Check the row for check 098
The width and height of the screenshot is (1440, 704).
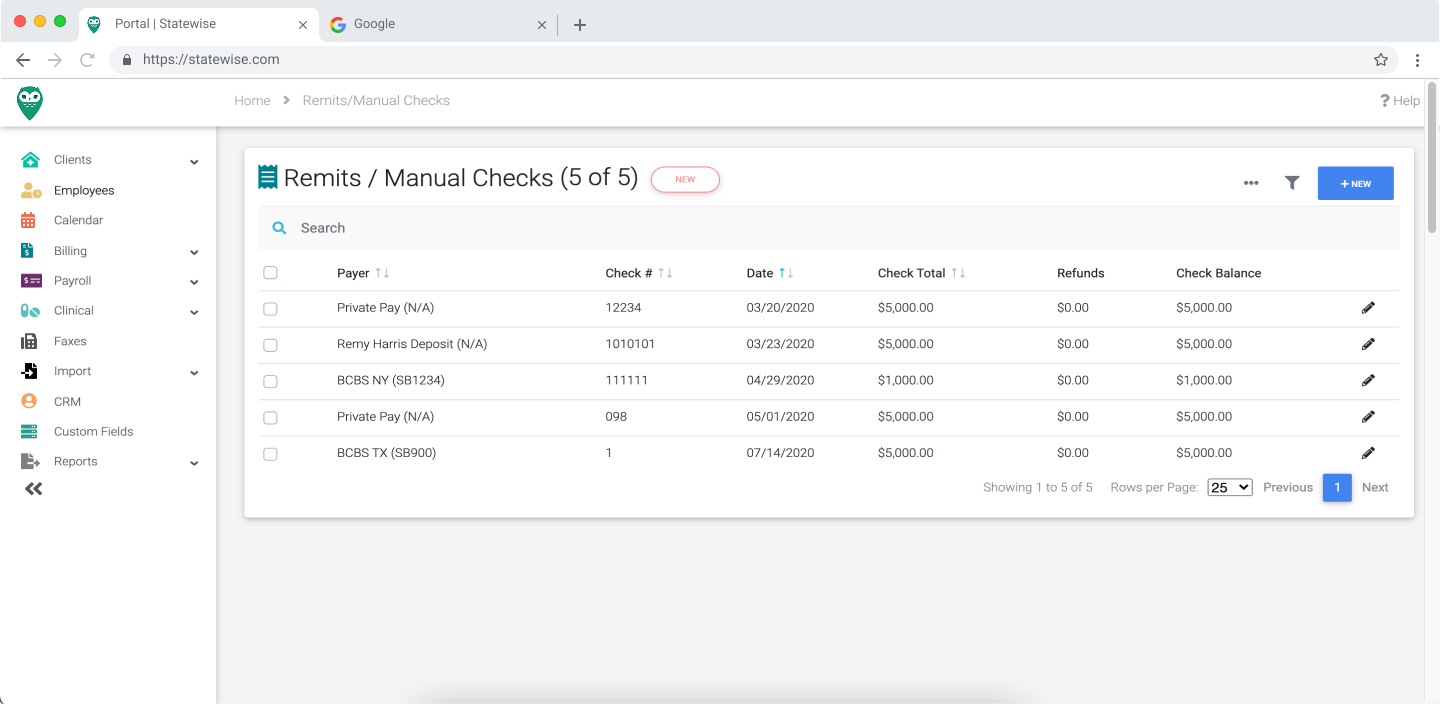point(270,417)
